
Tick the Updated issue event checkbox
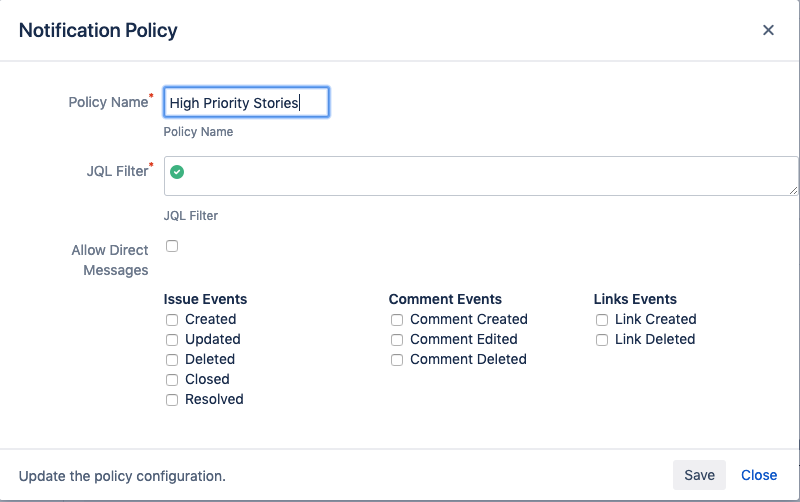[172, 340]
